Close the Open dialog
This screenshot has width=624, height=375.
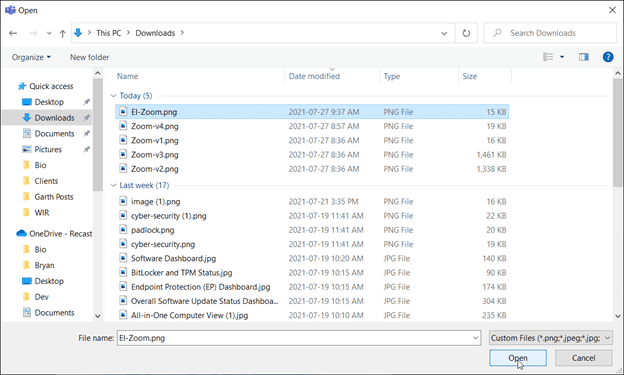(612, 10)
